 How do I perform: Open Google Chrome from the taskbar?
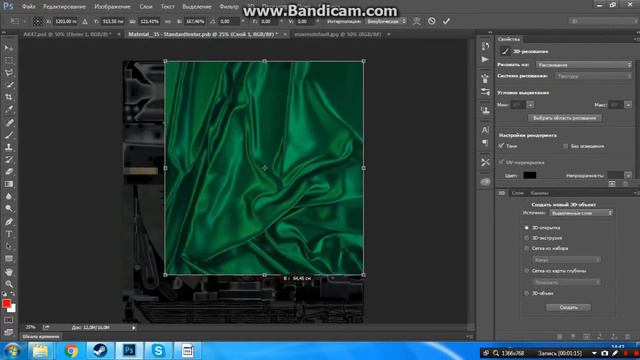(x=71, y=351)
